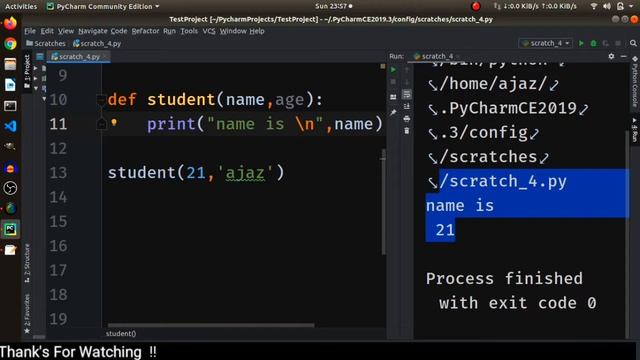Open OBS Studio from the dock
This screenshot has height=360, width=640.
coord(10,188)
